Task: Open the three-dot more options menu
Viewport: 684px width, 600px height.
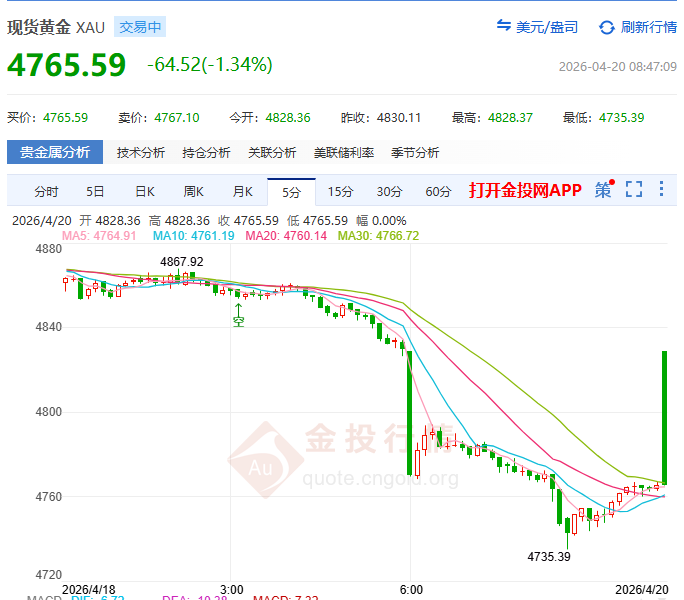Action: [x=662, y=189]
